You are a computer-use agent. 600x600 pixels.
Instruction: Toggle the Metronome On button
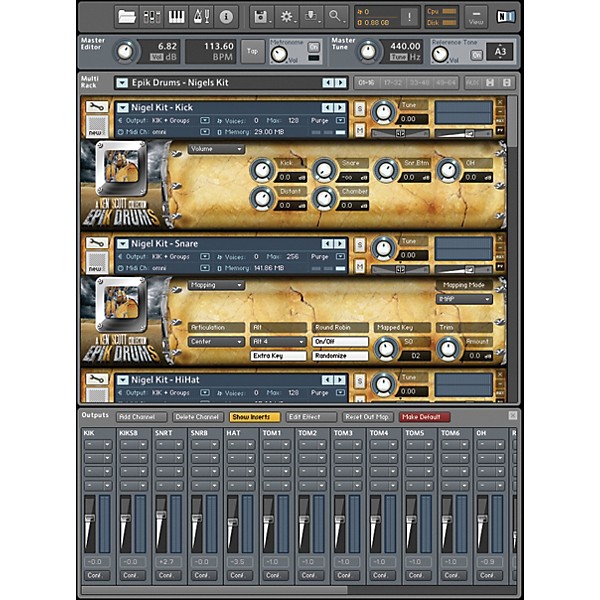(x=313, y=47)
